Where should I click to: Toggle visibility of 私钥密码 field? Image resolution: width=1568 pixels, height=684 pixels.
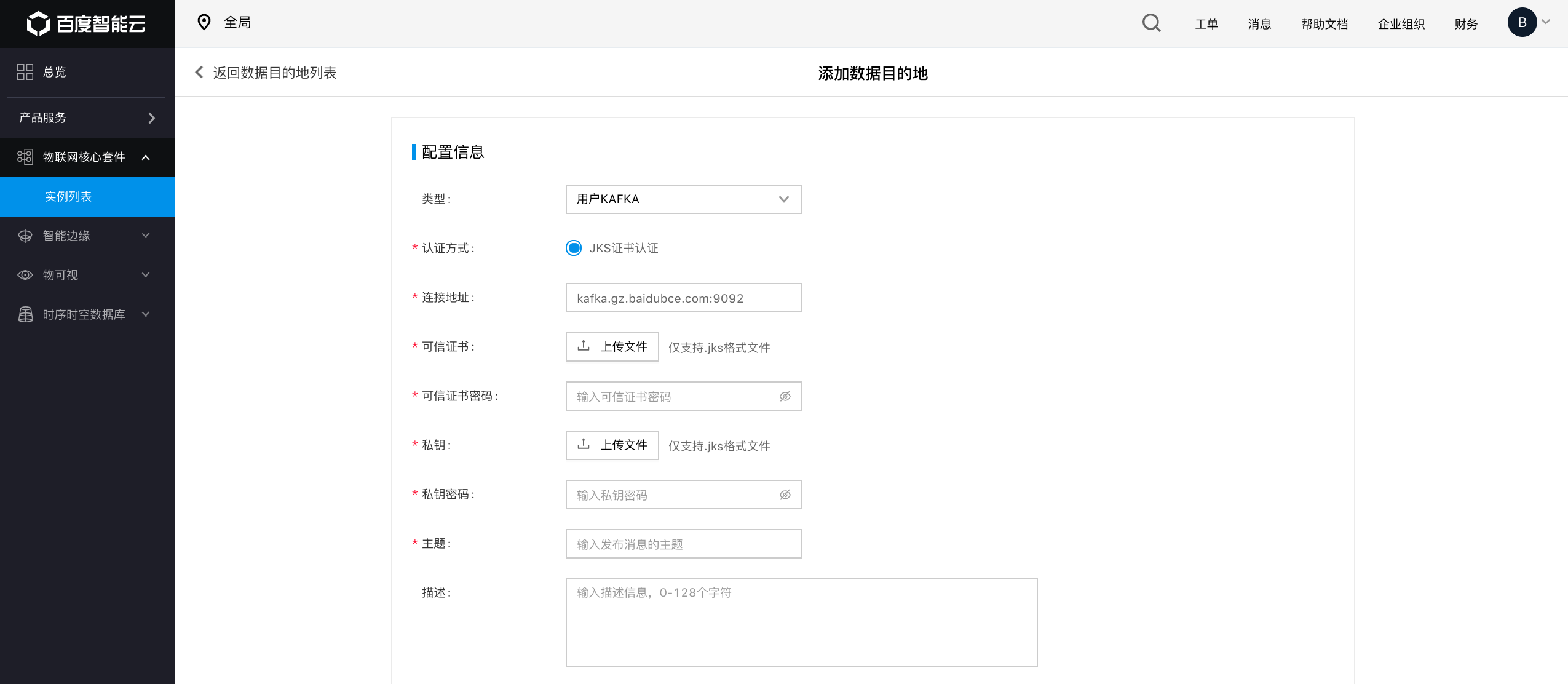(x=785, y=495)
